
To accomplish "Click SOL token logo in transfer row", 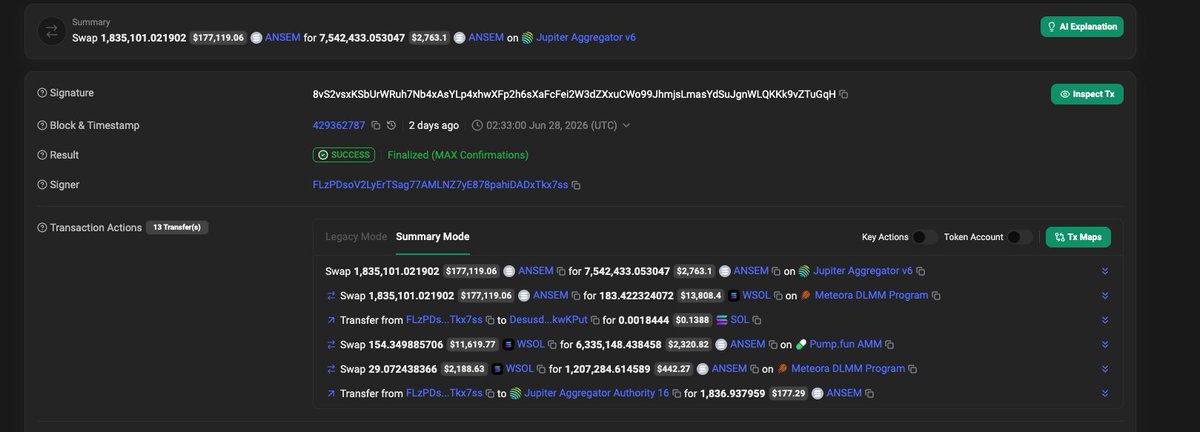I will click(720, 320).
